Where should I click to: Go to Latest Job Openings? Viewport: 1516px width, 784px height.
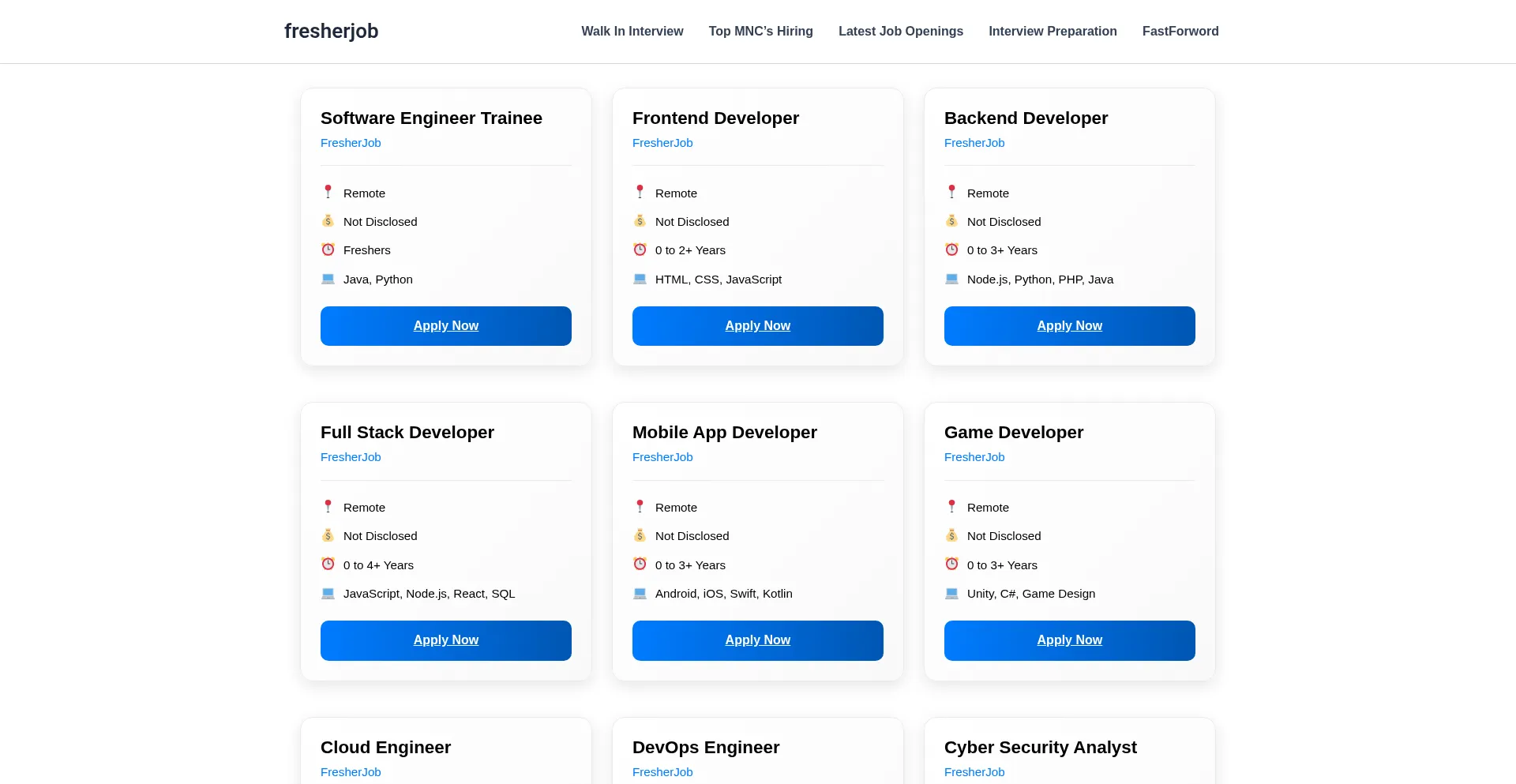pyautogui.click(x=901, y=32)
